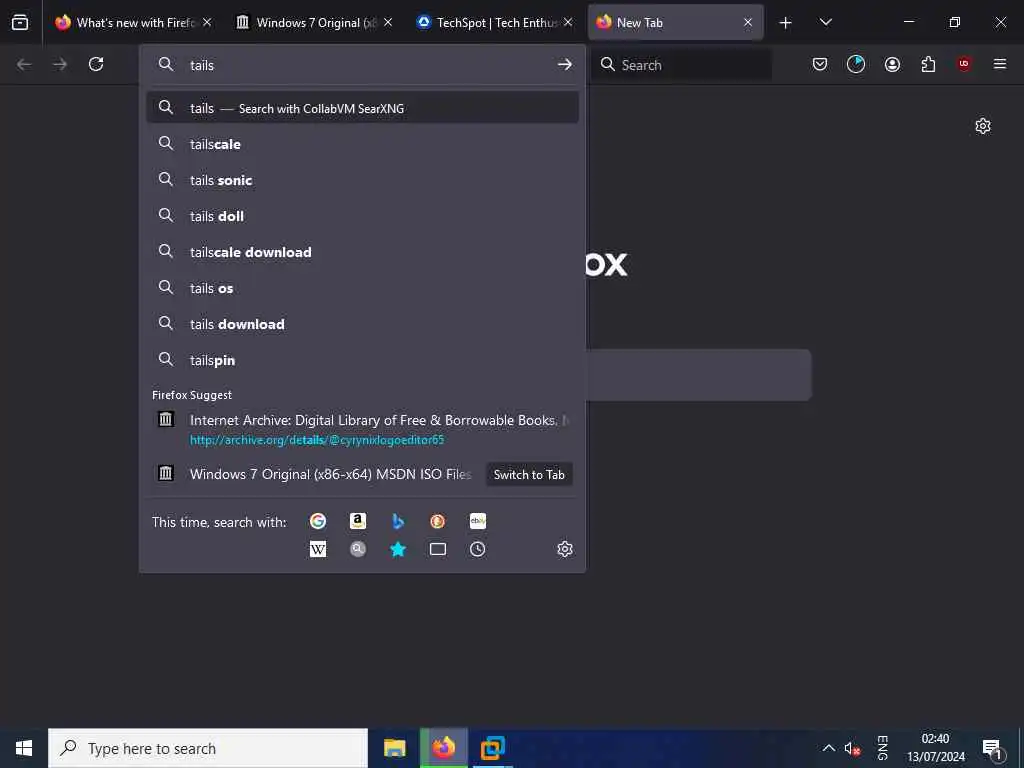Close the Windows 7 Original tab
The image size is (1024, 768).
pyautogui.click(x=388, y=22)
